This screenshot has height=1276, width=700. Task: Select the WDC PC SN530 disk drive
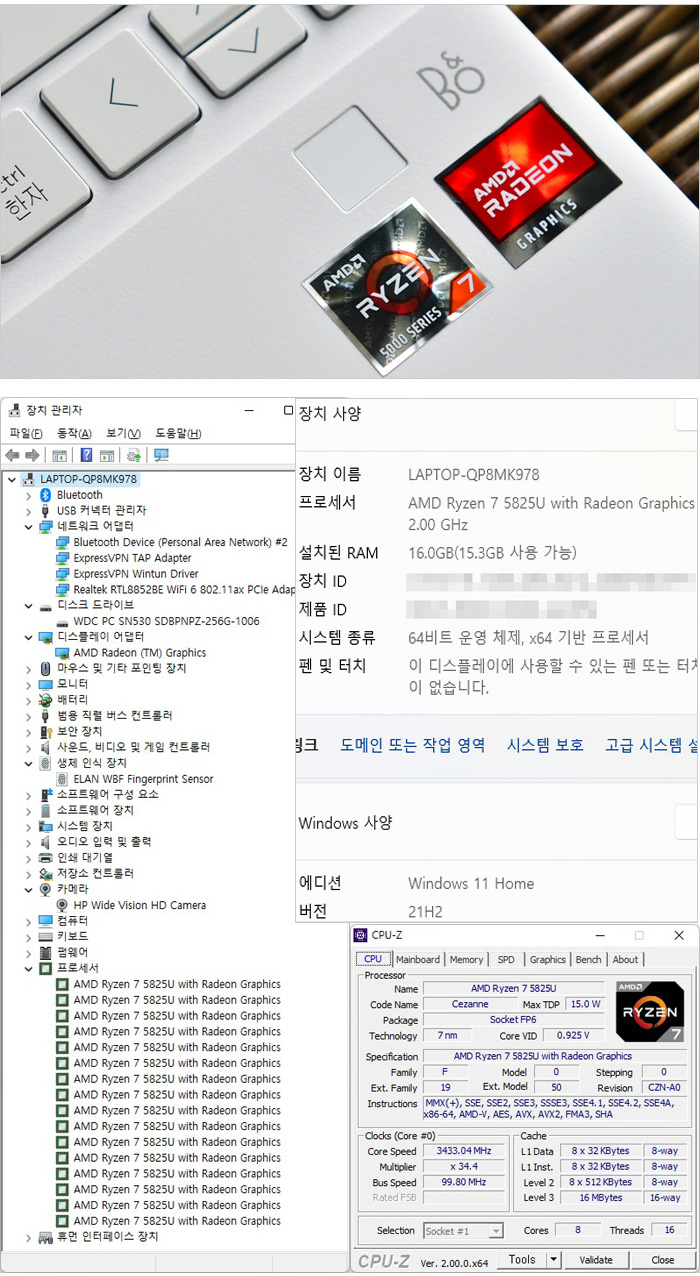[166, 621]
